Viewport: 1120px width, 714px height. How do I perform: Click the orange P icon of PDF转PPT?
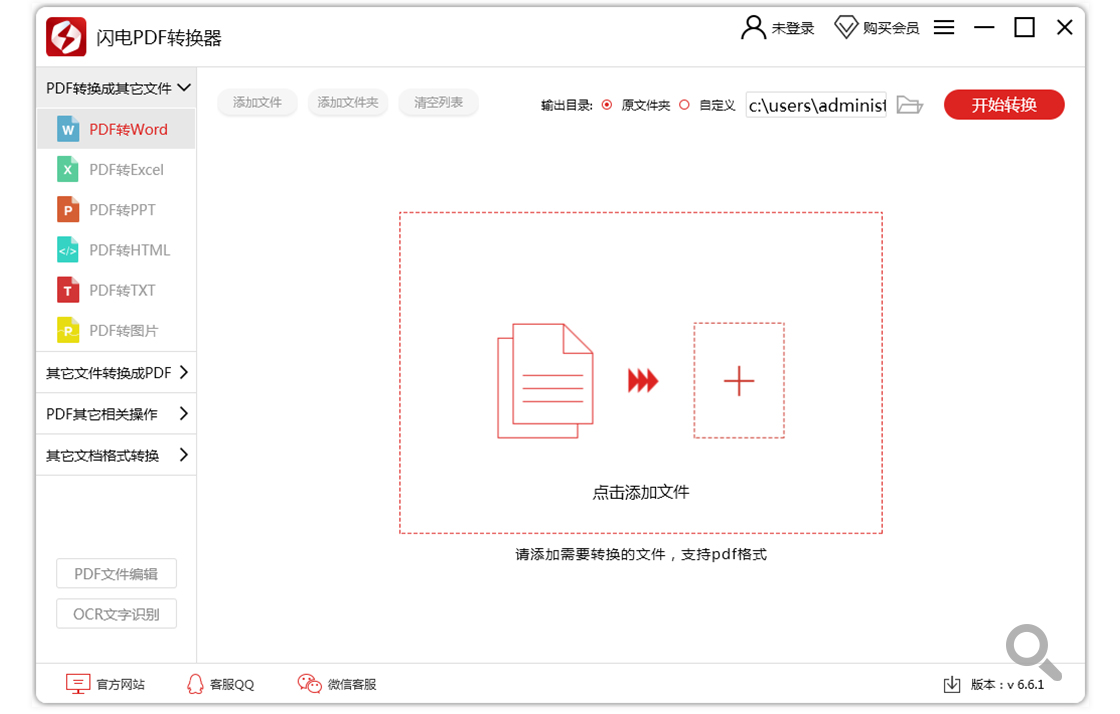pyautogui.click(x=67, y=209)
